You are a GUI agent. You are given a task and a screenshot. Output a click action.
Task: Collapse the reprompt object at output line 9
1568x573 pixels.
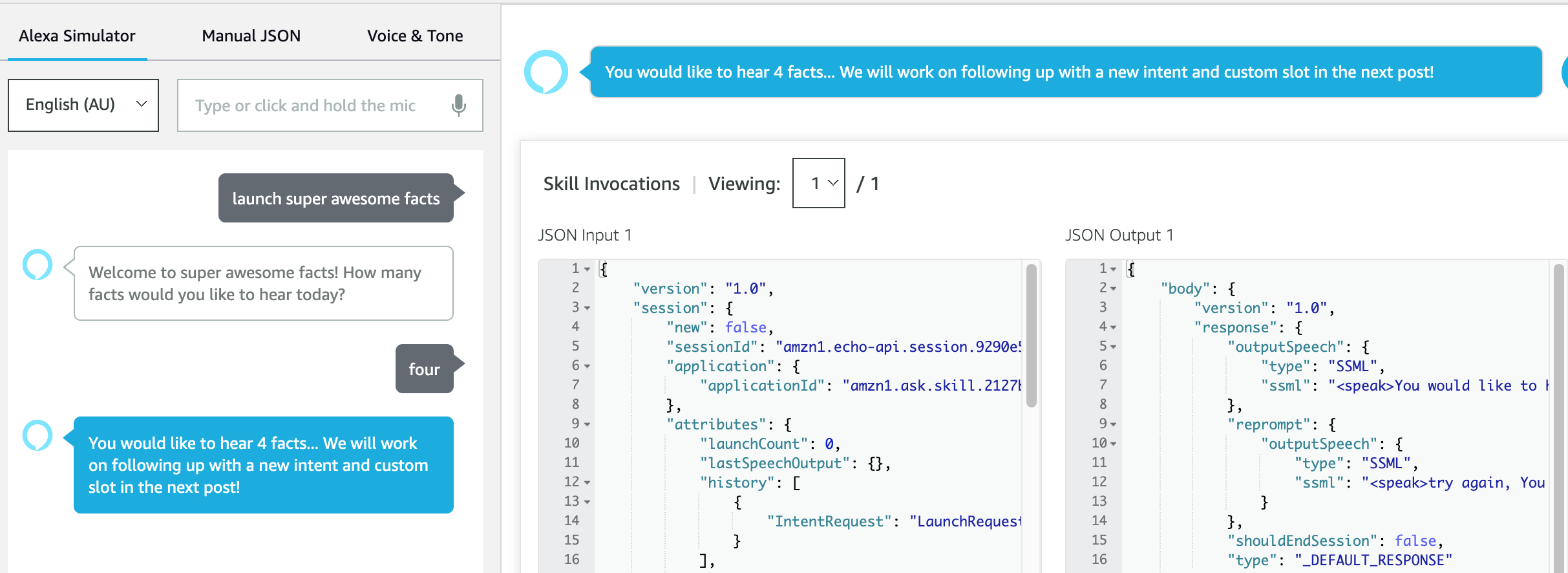[x=1114, y=424]
